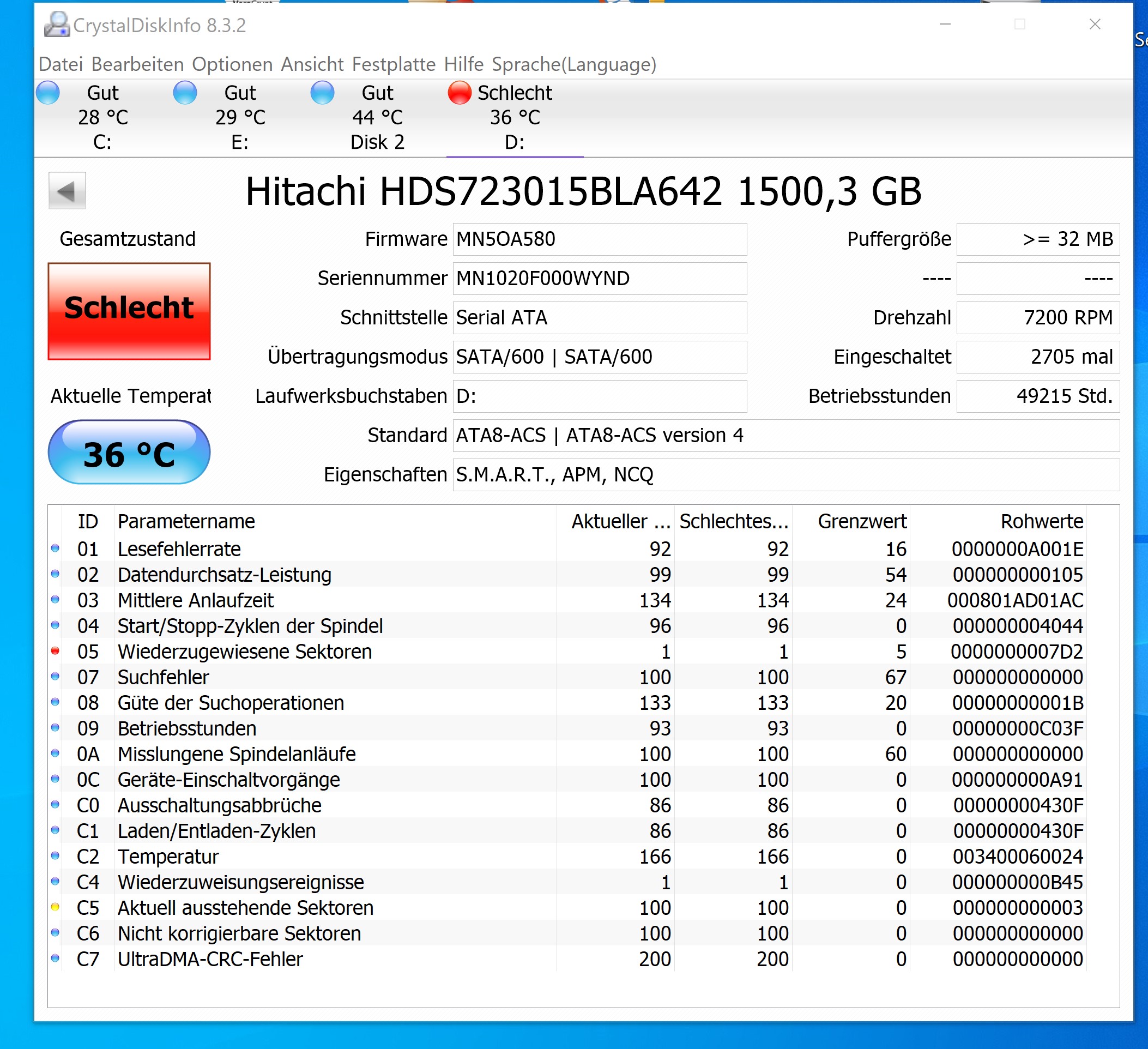This screenshot has height=1049, width=1148.
Task: Click the Parametername column header
Action: (x=186, y=521)
